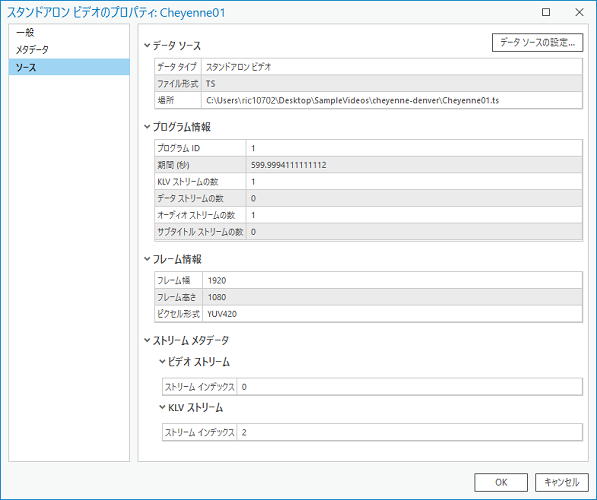Confirm with the OK button
This screenshot has width=597, height=500.
pos(501,482)
